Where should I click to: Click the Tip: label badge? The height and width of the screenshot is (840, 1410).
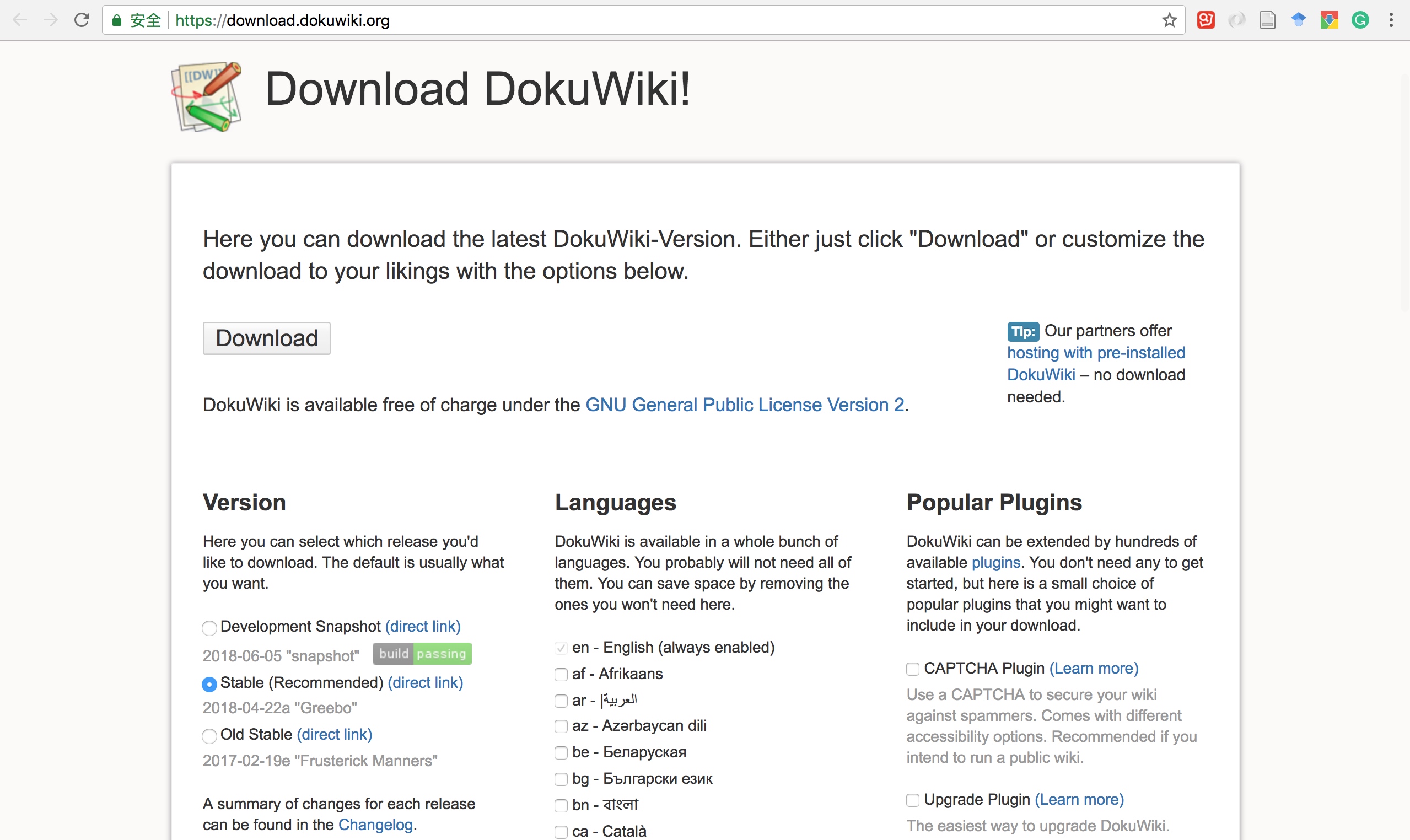click(1023, 331)
